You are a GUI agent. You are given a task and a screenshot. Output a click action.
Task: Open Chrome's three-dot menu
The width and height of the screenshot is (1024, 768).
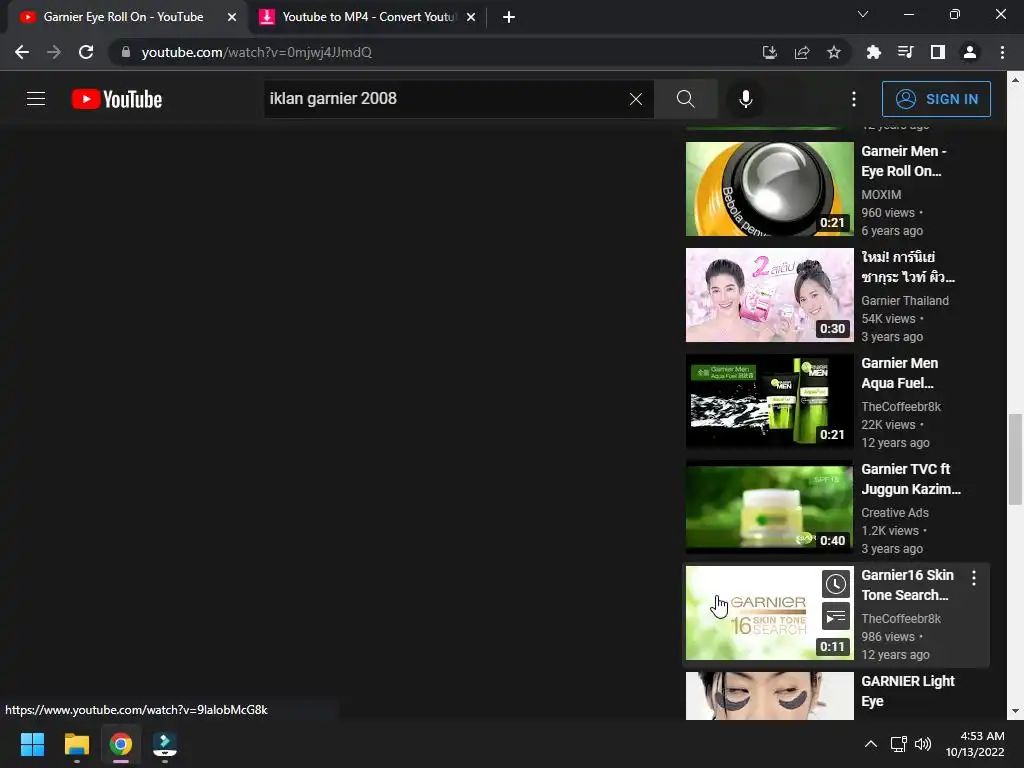click(x=1002, y=52)
